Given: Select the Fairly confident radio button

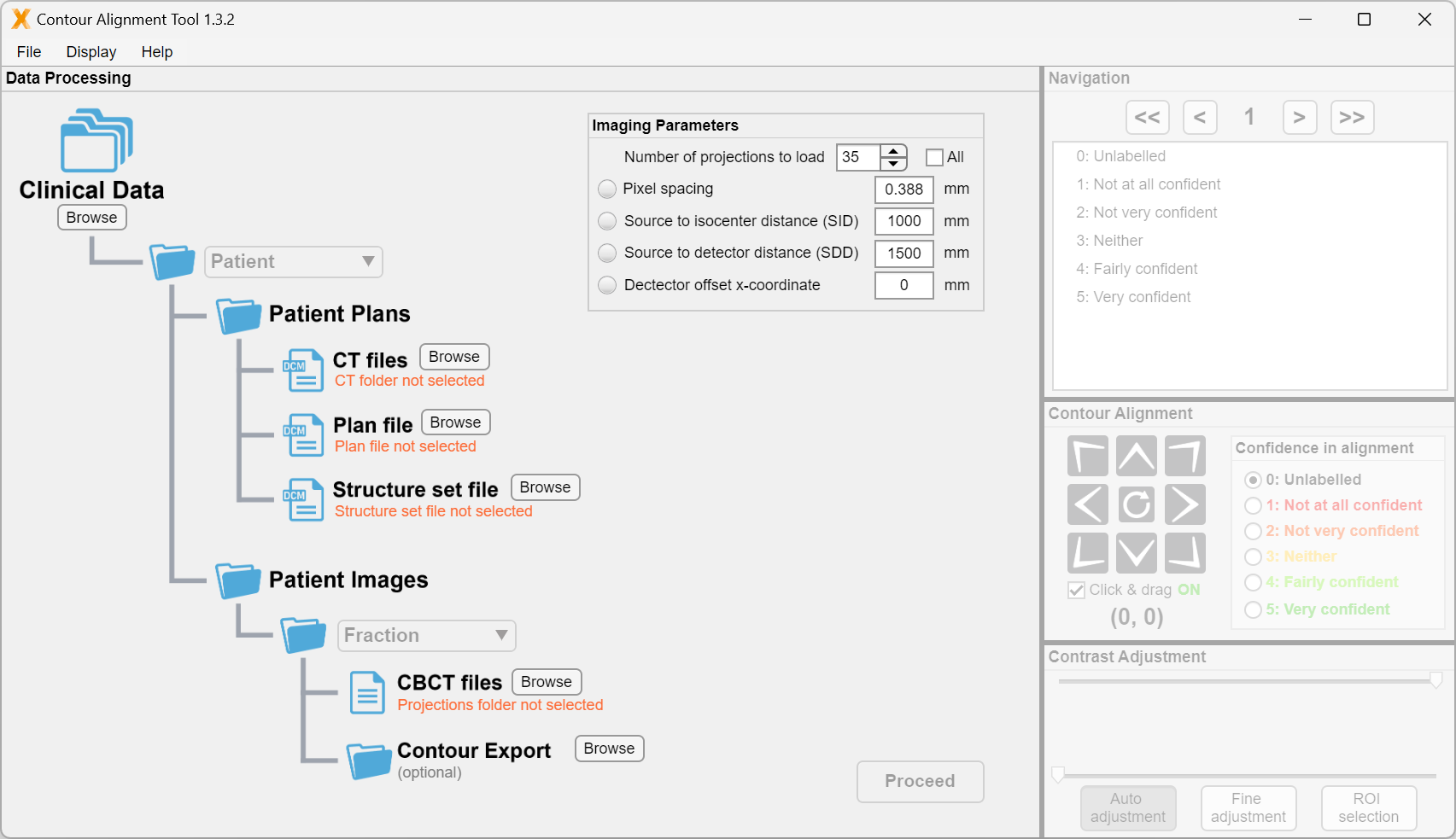Looking at the screenshot, I should (x=1253, y=582).
